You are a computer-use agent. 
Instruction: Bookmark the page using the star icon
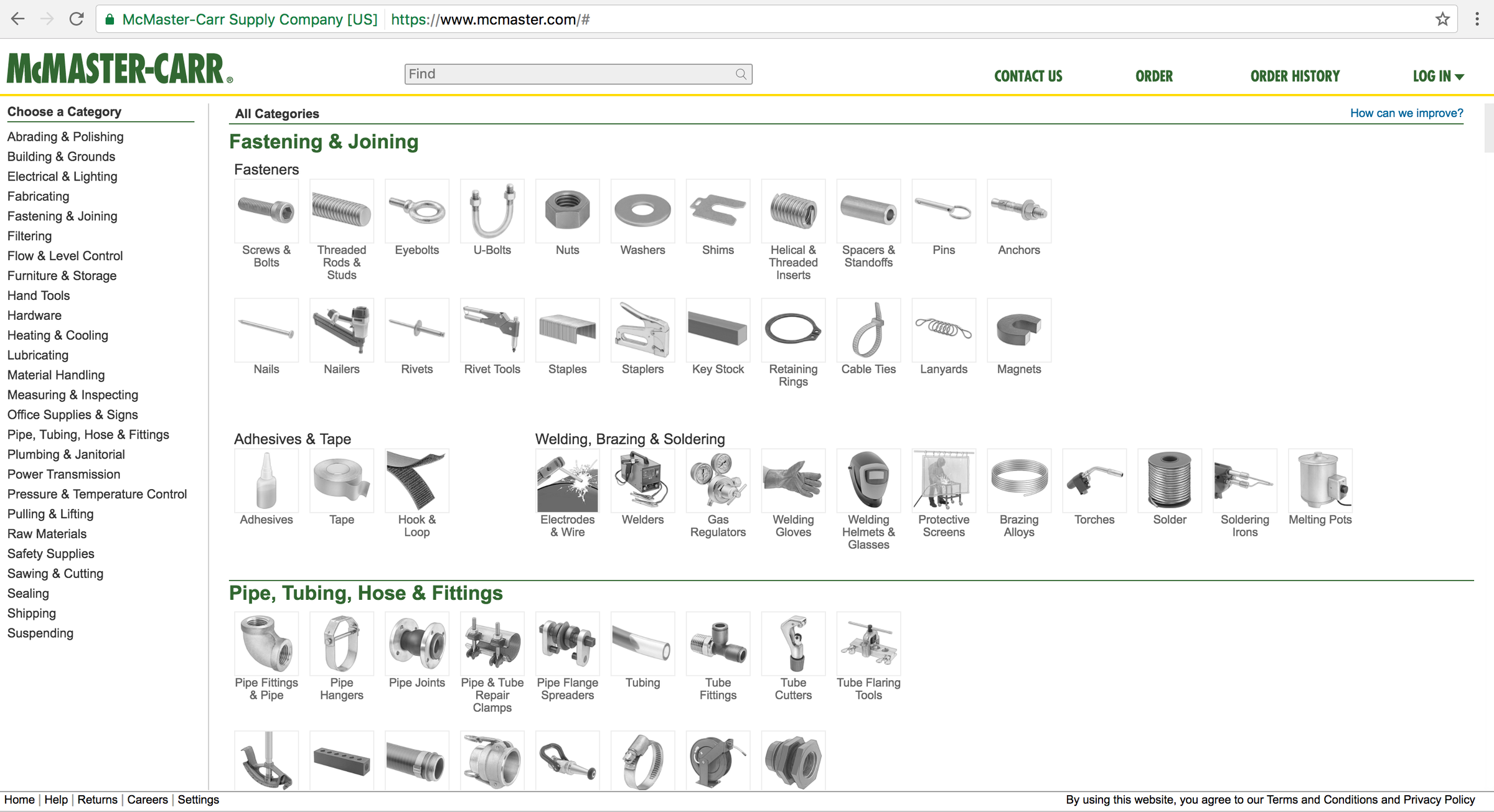1442,19
